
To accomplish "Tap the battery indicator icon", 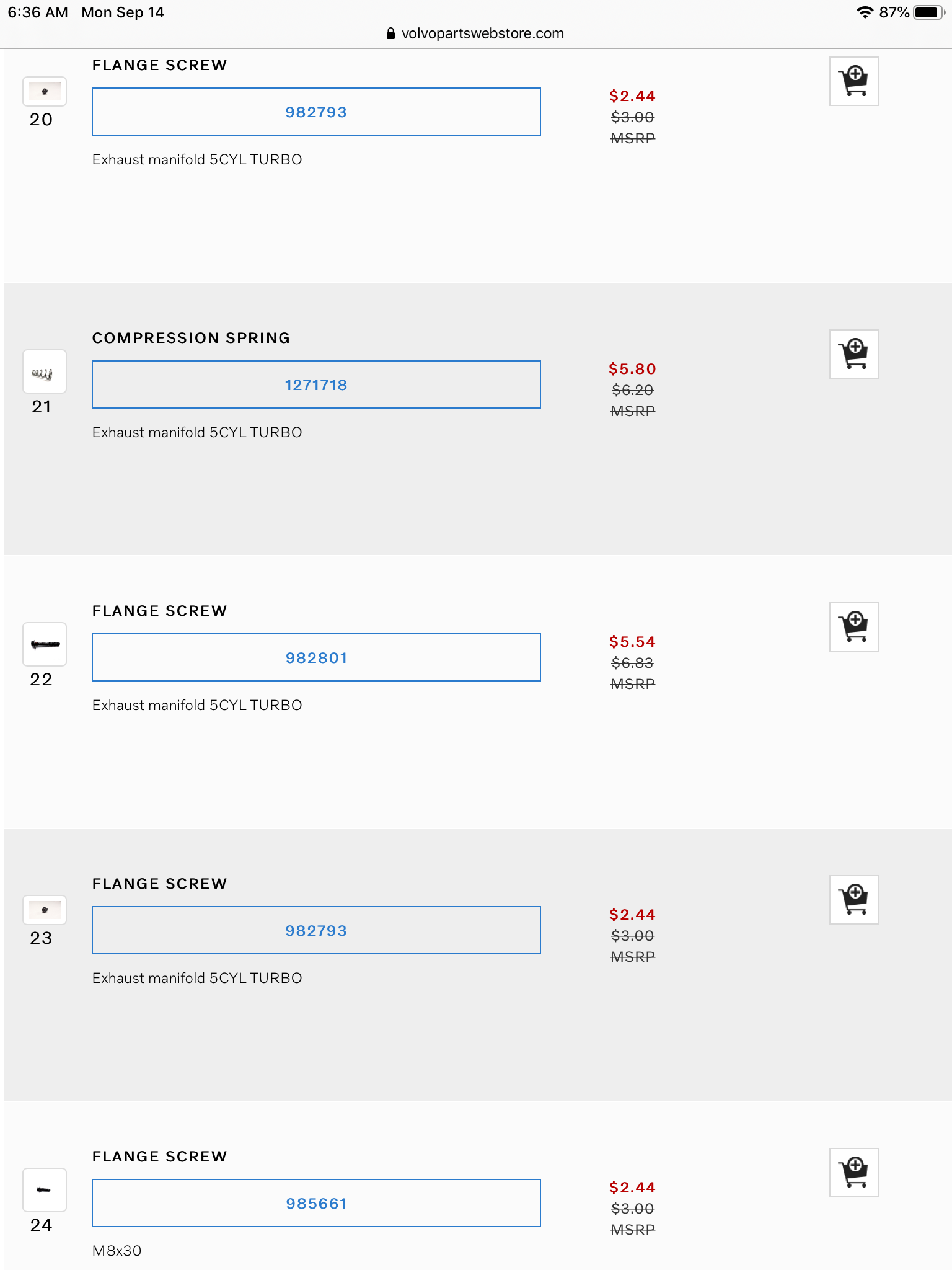I will pyautogui.click(x=928, y=12).
